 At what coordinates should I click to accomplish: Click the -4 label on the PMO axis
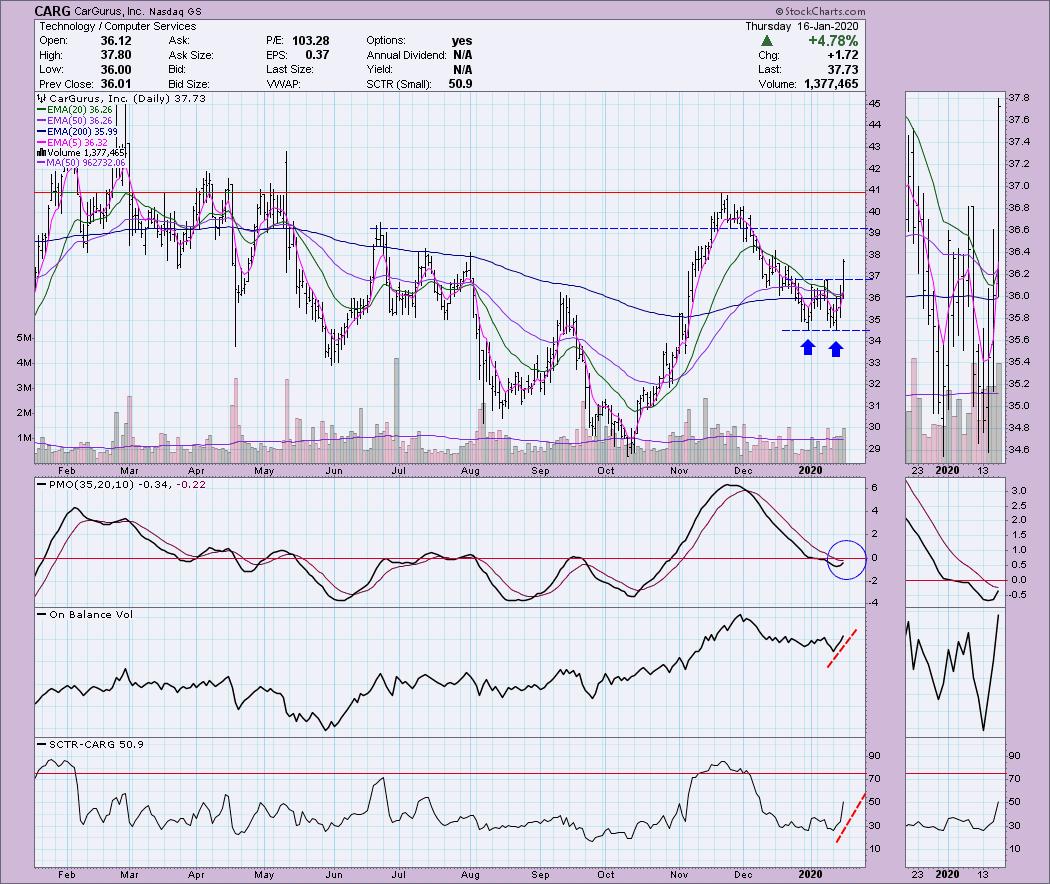pyautogui.click(x=873, y=603)
